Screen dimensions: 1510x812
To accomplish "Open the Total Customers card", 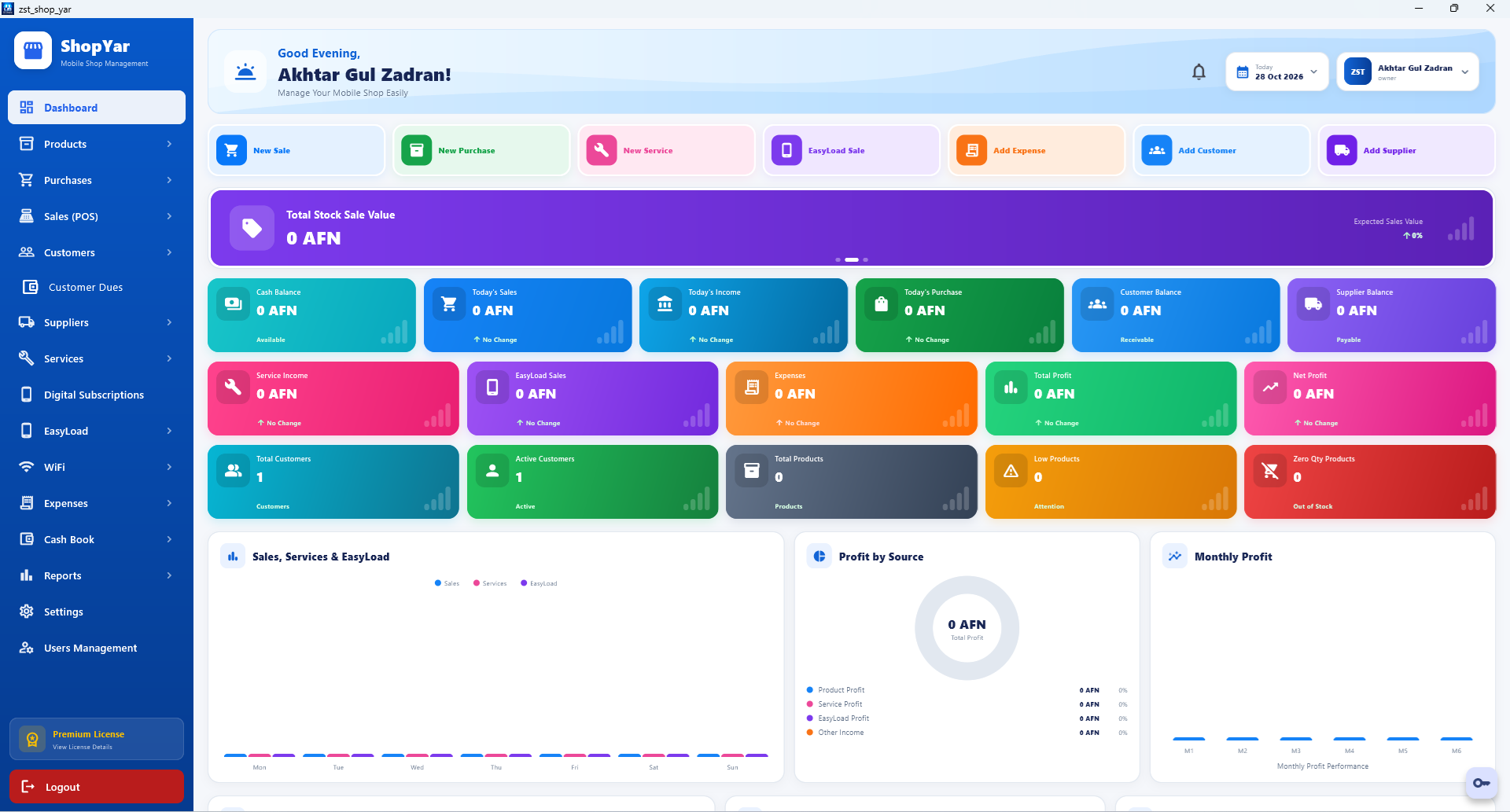I will (x=333, y=482).
